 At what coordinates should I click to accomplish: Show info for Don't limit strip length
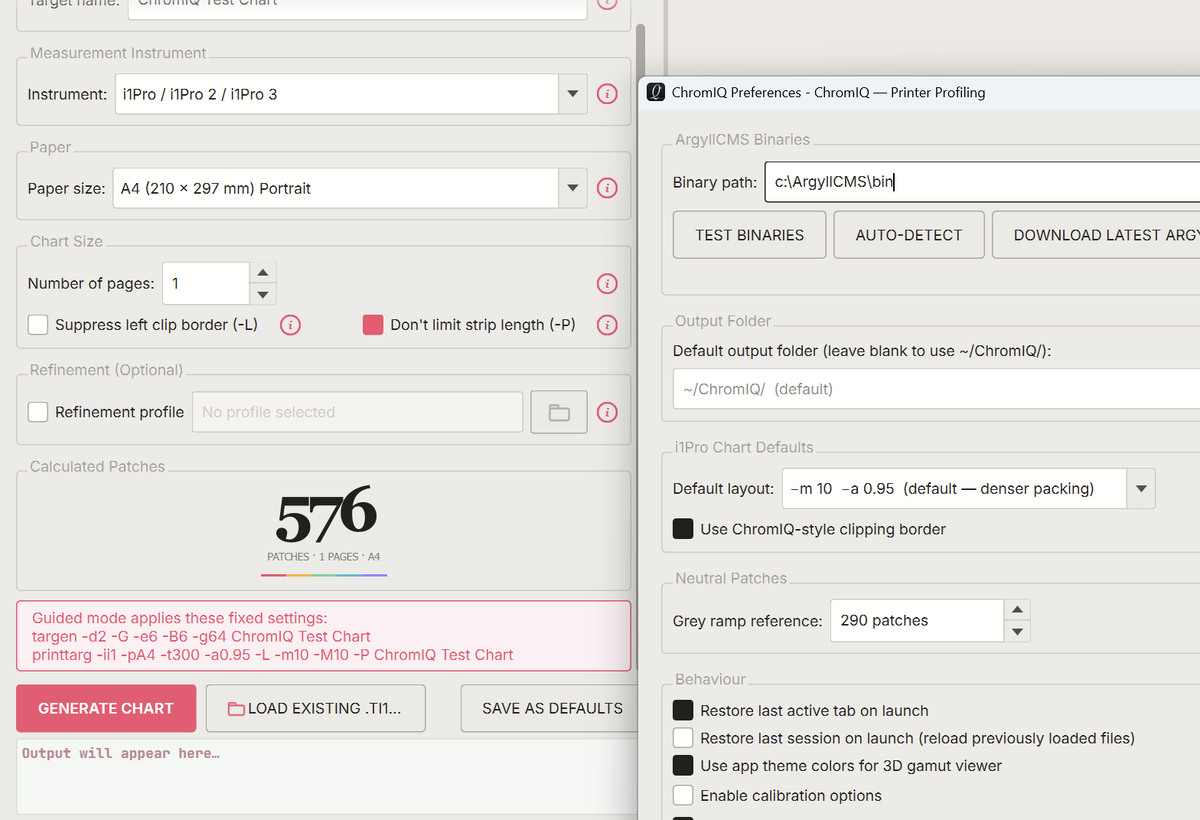point(606,325)
